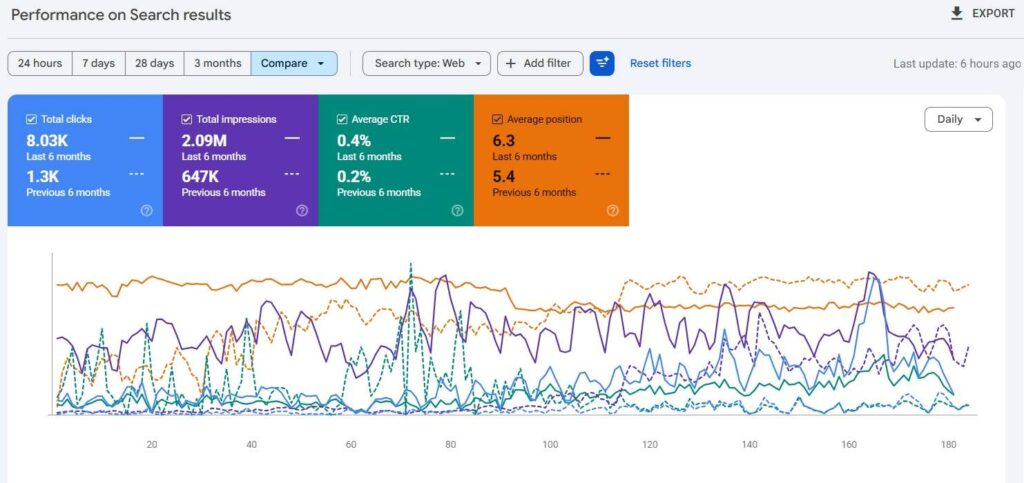Open help icon on Average CTR card

(457, 210)
